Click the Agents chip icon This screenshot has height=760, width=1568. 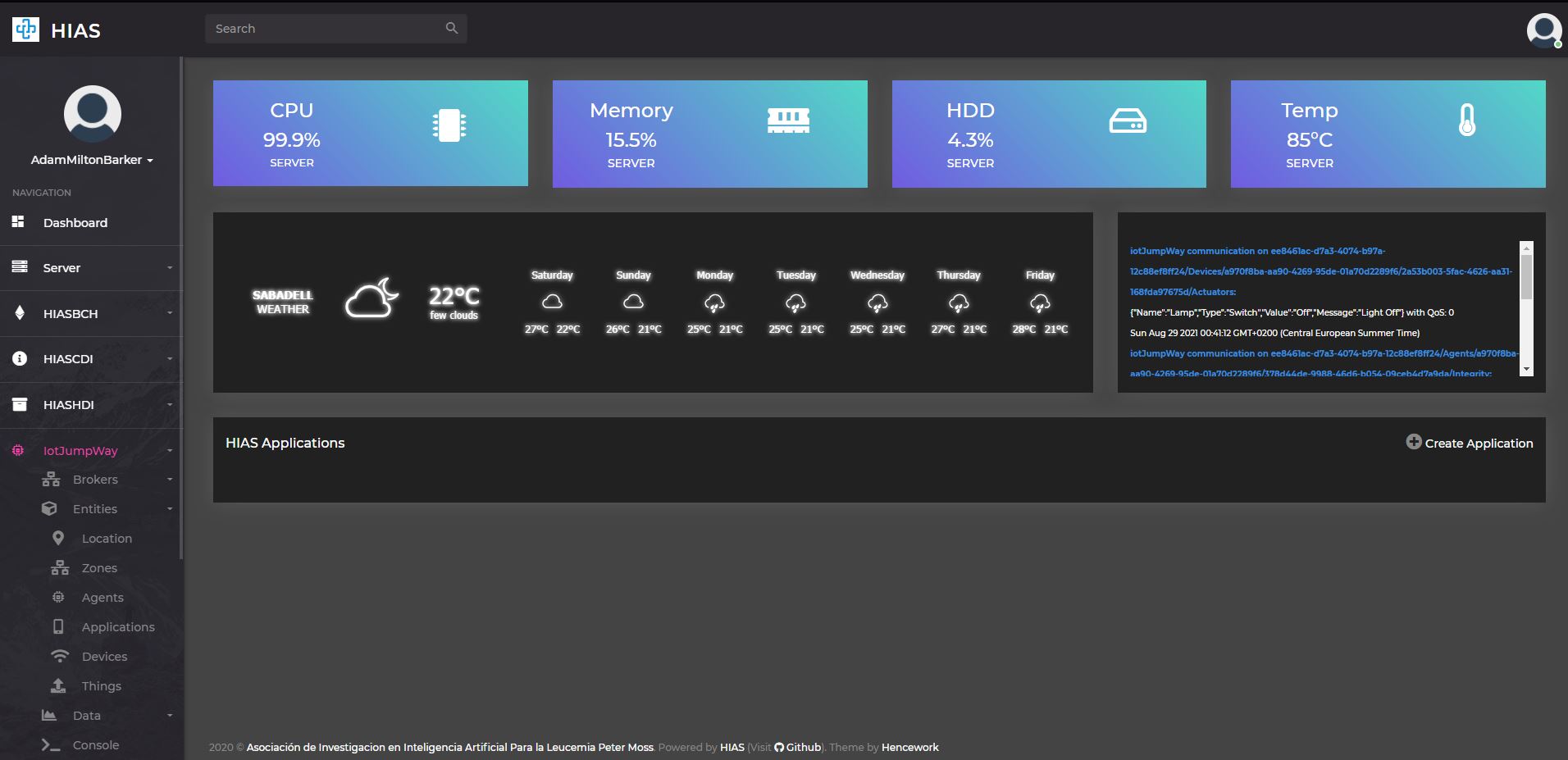(x=58, y=597)
